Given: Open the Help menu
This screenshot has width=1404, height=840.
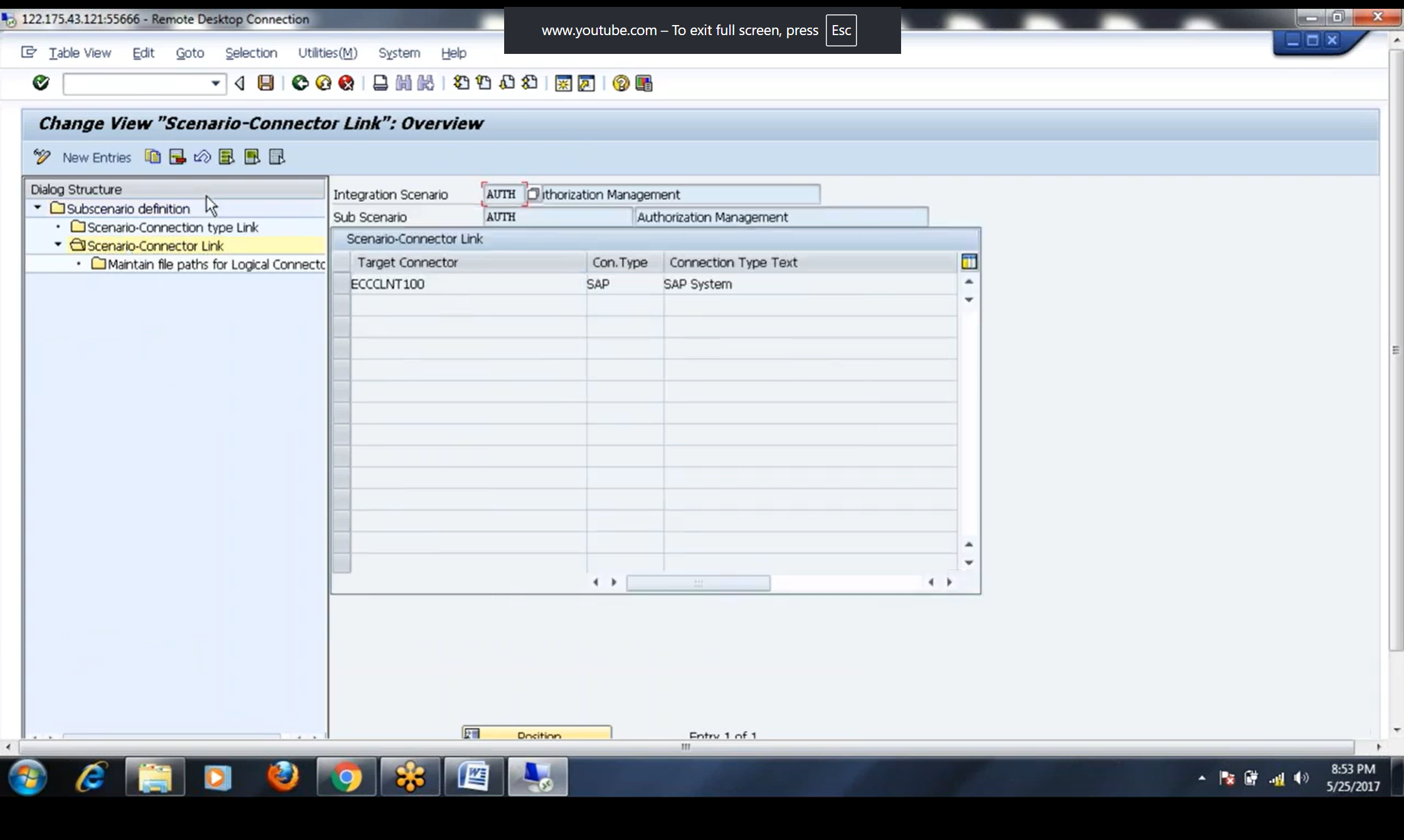Looking at the screenshot, I should coord(453,53).
